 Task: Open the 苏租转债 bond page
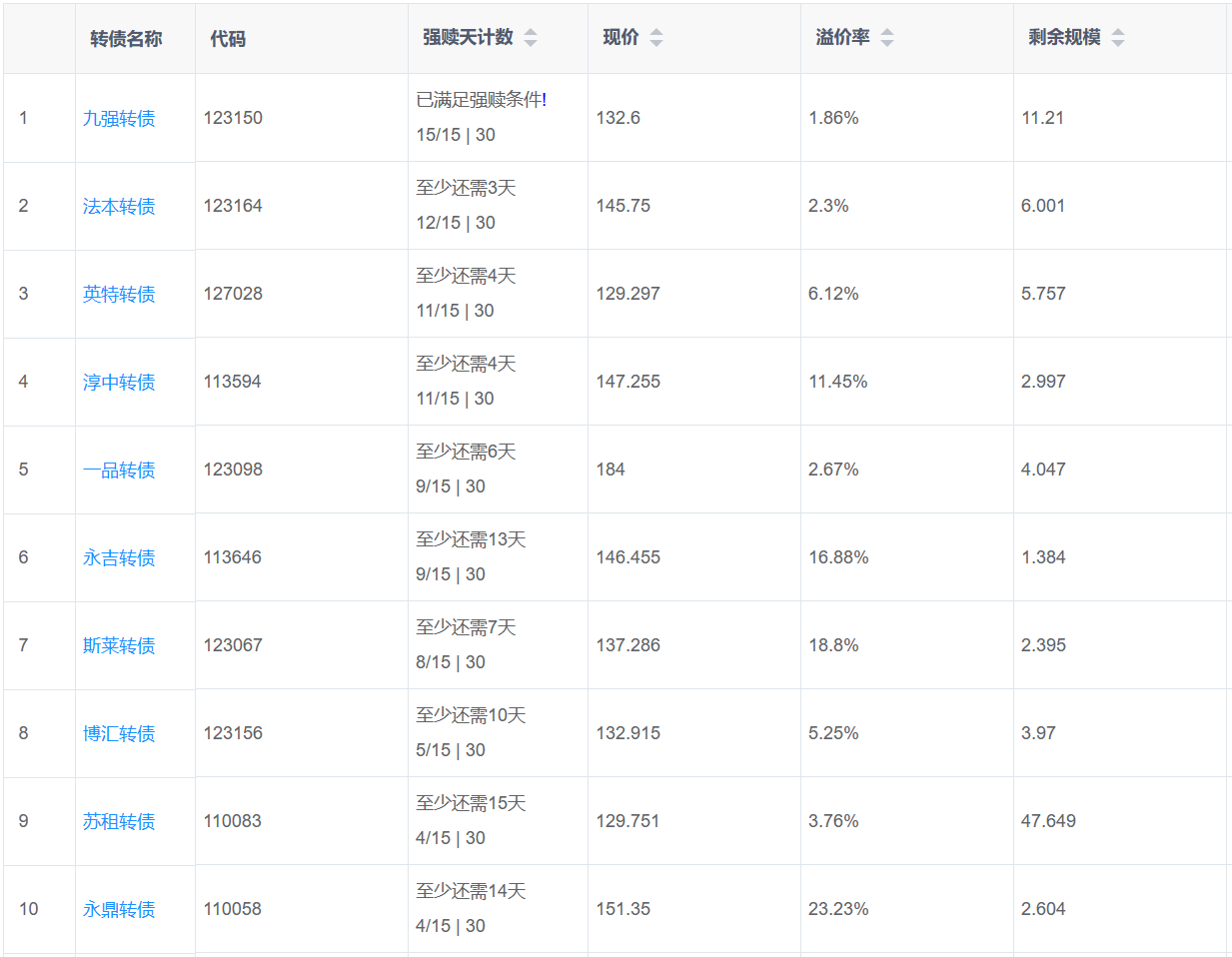click(119, 822)
